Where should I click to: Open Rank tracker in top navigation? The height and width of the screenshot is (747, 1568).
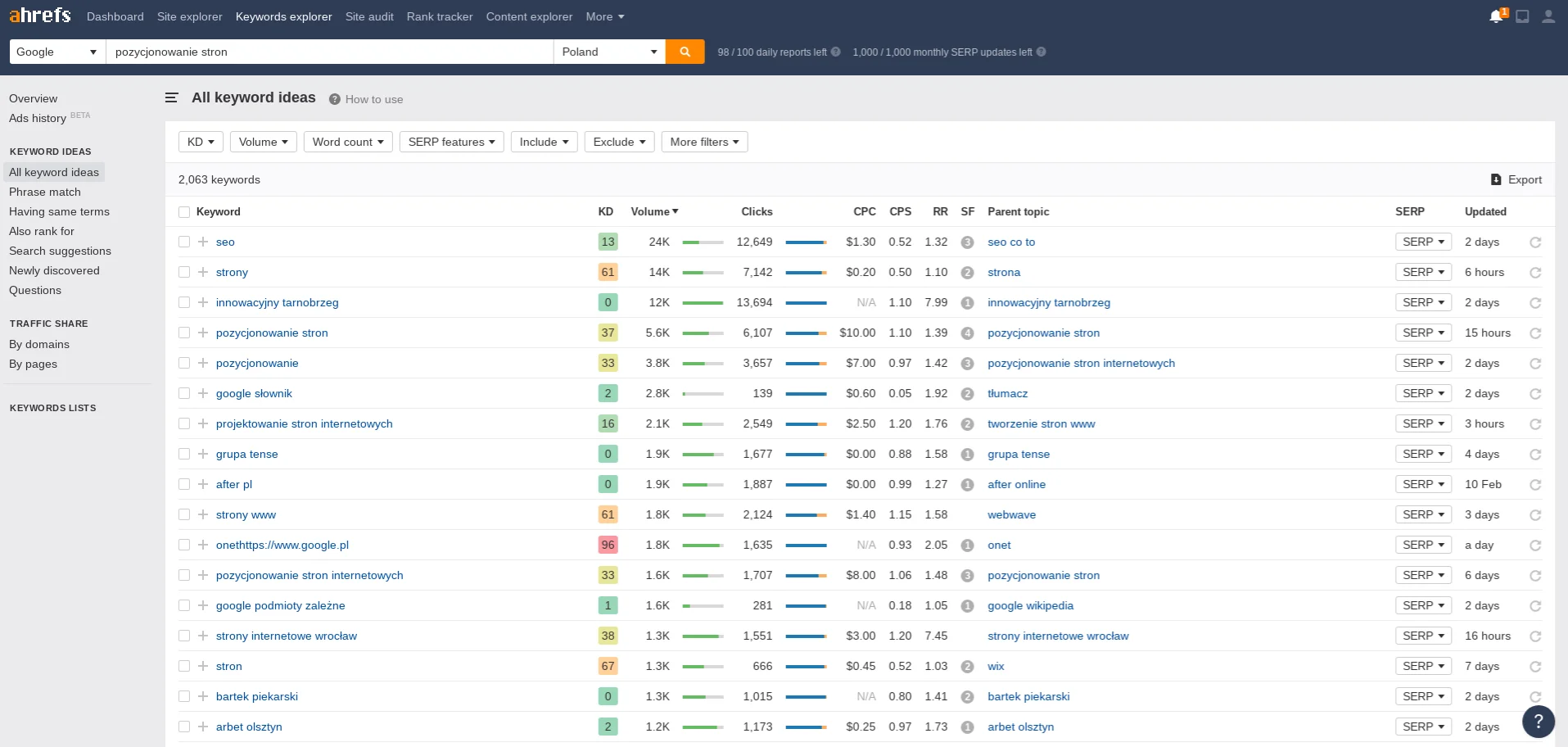(440, 16)
